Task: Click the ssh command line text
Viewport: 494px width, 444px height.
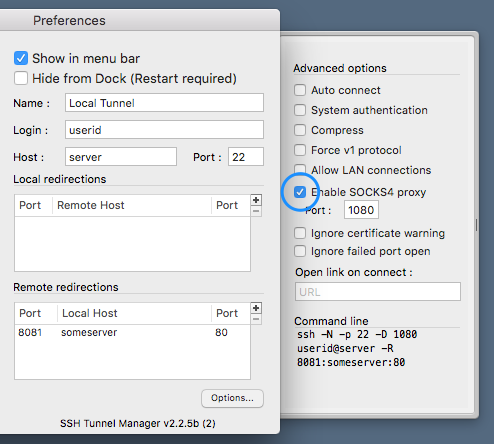Action: click(357, 348)
